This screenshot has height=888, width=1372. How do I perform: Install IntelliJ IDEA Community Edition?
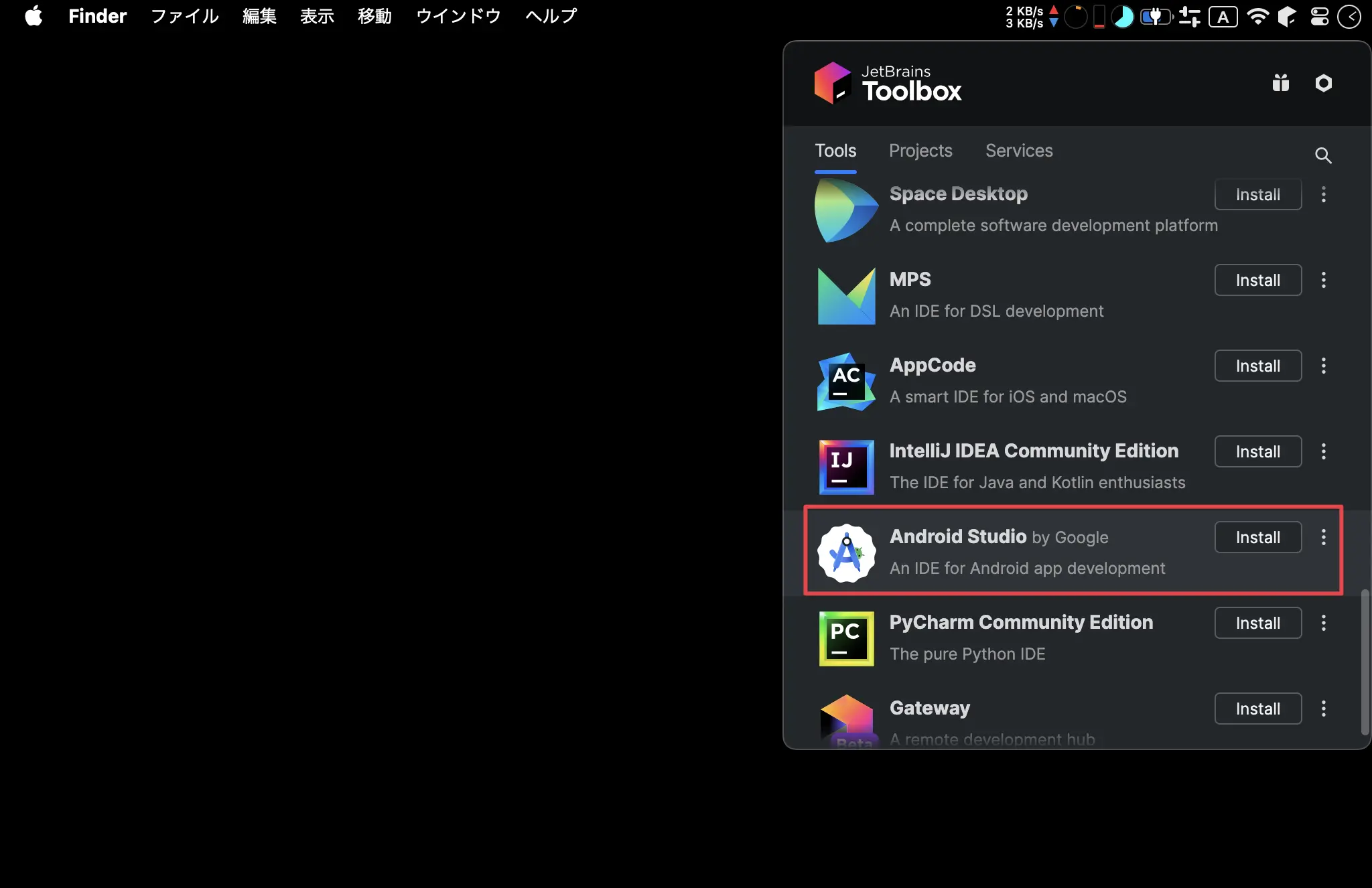click(x=1257, y=451)
